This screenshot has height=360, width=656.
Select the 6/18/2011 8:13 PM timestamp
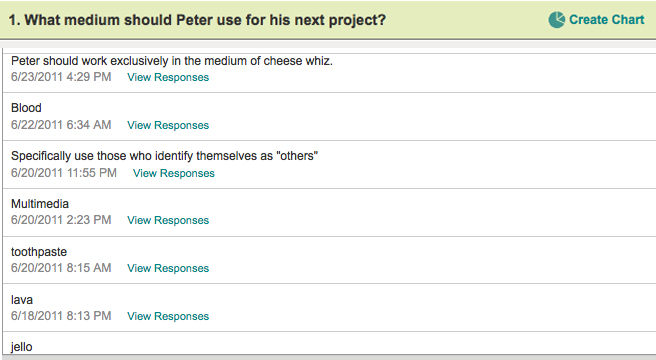(x=61, y=316)
